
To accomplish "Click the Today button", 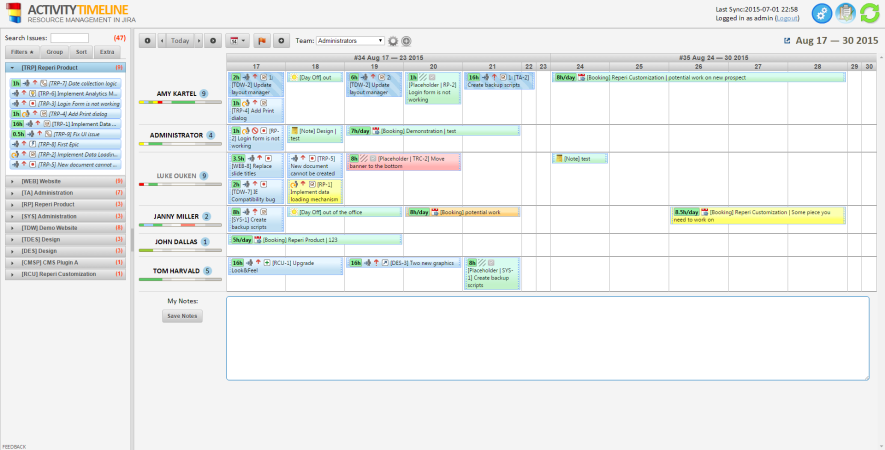I will (180, 41).
